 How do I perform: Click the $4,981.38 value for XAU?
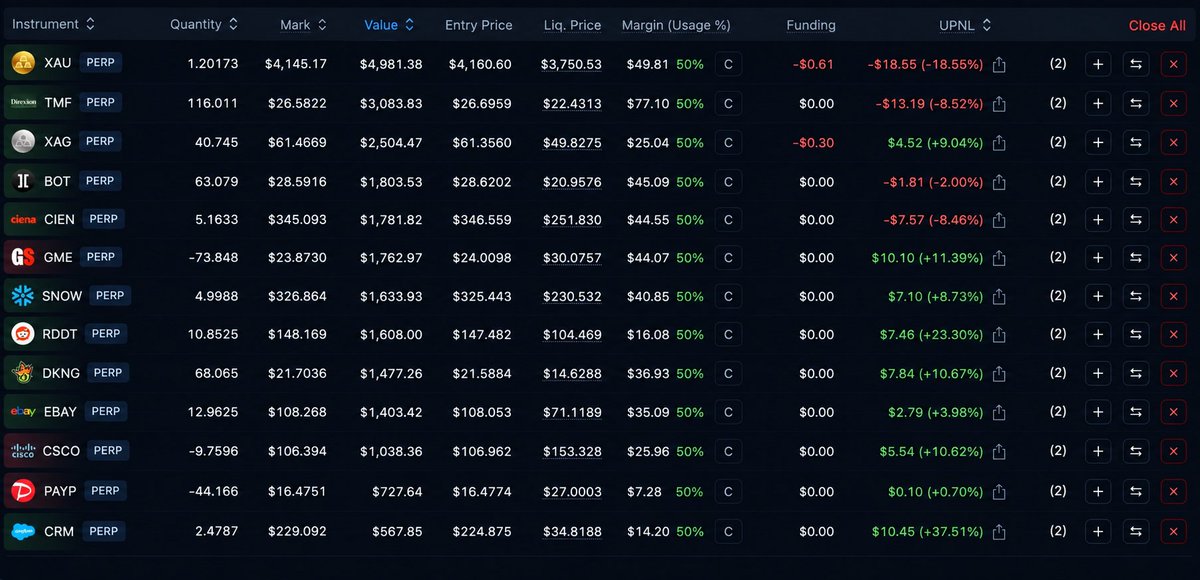391,65
